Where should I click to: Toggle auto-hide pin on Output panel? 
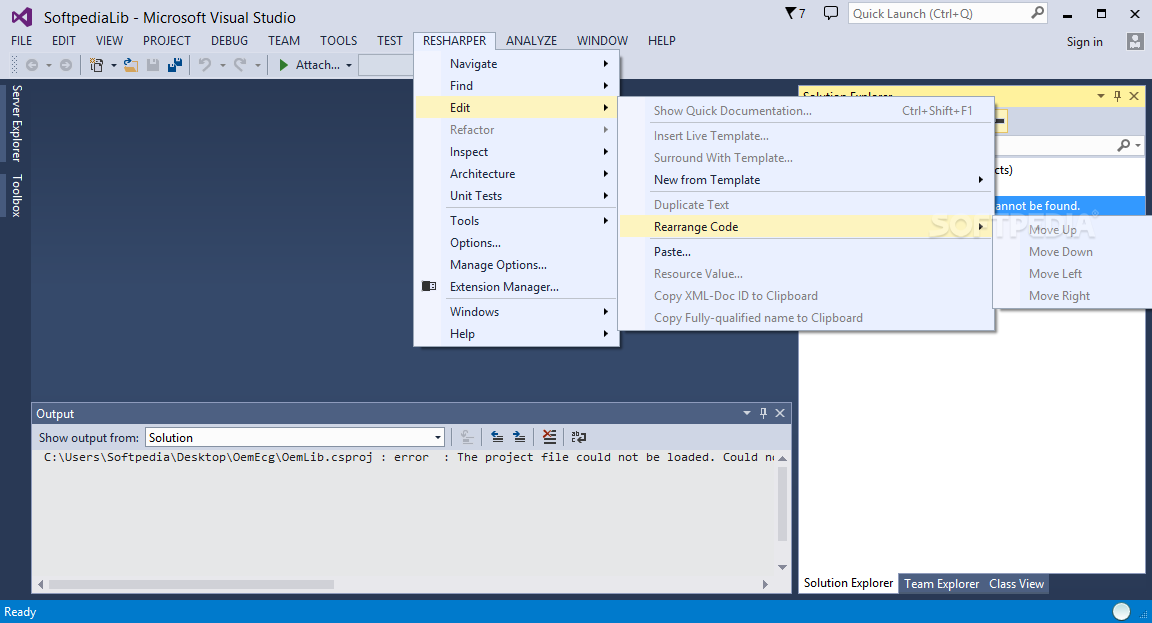tap(763, 414)
